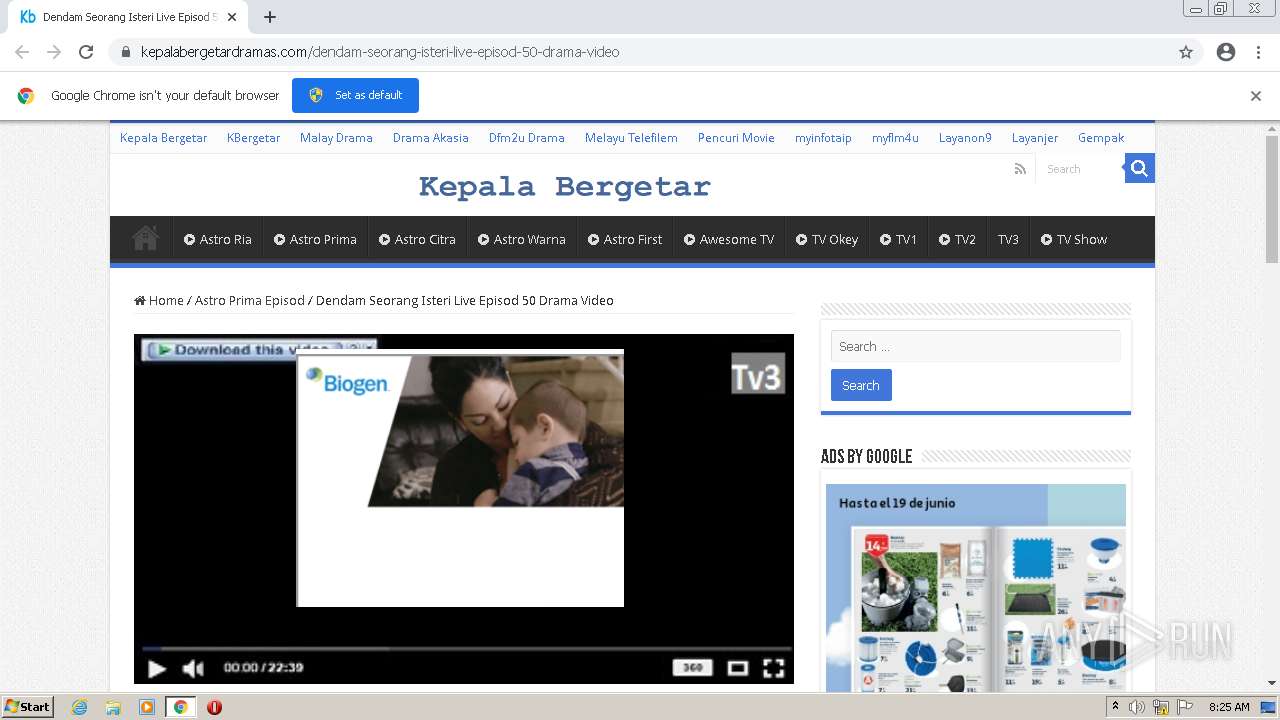Screen dimensions: 1280x720
Task: Open the media player taskbar icon
Action: [x=146, y=707]
